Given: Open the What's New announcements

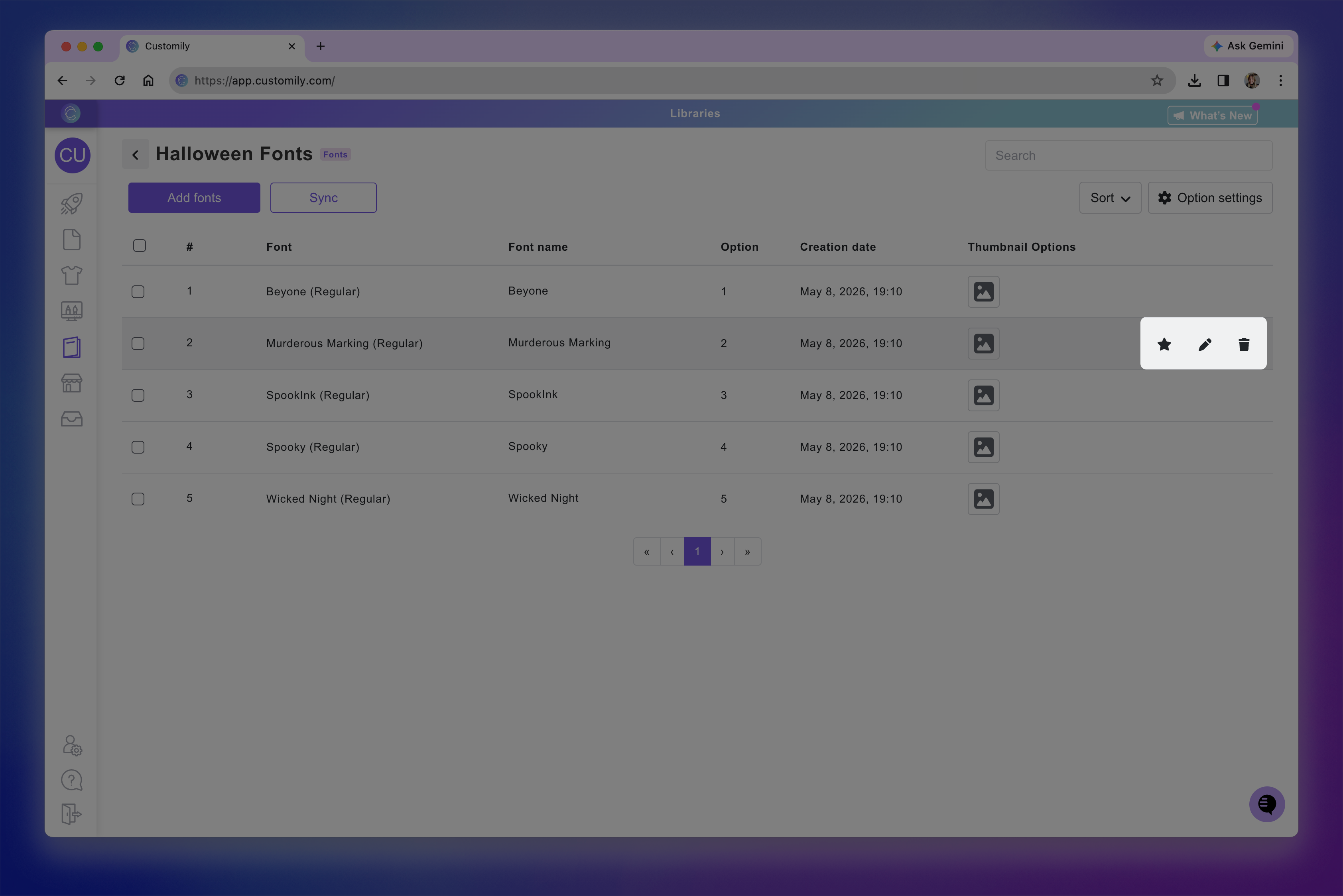Looking at the screenshot, I should (x=1212, y=116).
